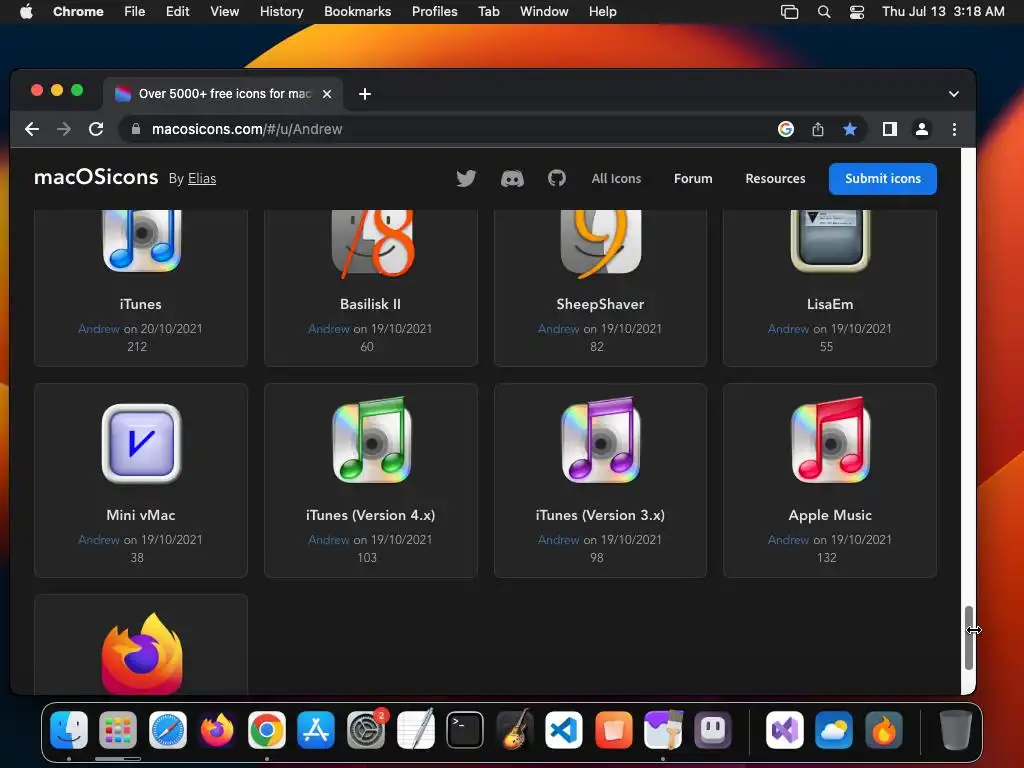Open Andrew link under Mini vMac
Image resolution: width=1024 pixels, height=768 pixels.
[99, 539]
